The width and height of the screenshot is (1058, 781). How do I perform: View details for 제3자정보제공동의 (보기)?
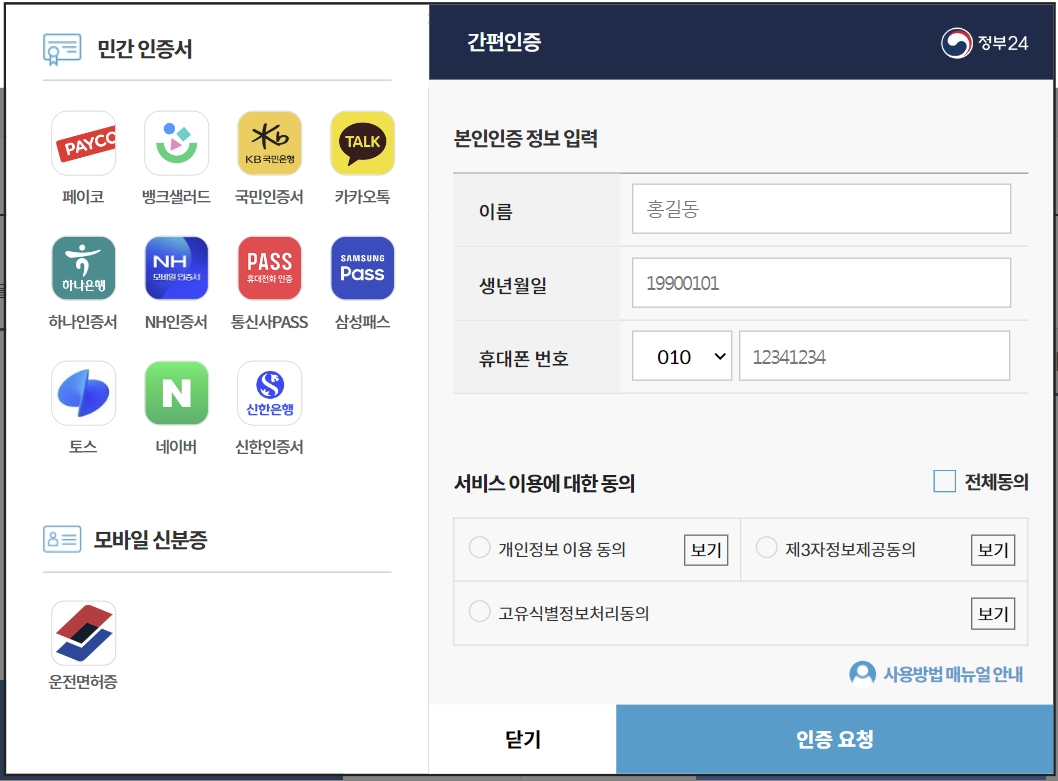point(993,550)
